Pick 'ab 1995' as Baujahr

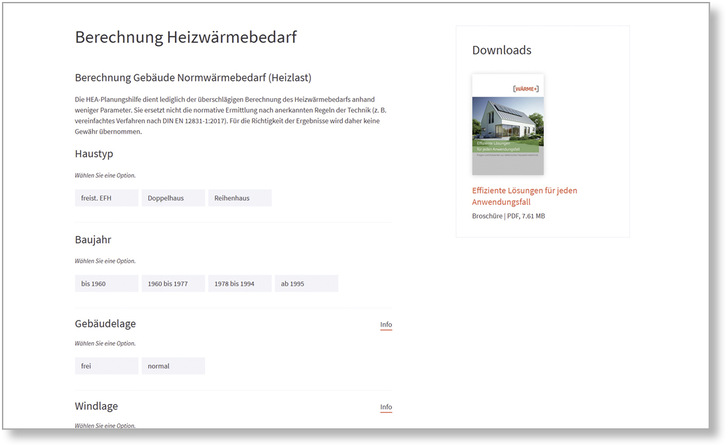(x=306, y=284)
